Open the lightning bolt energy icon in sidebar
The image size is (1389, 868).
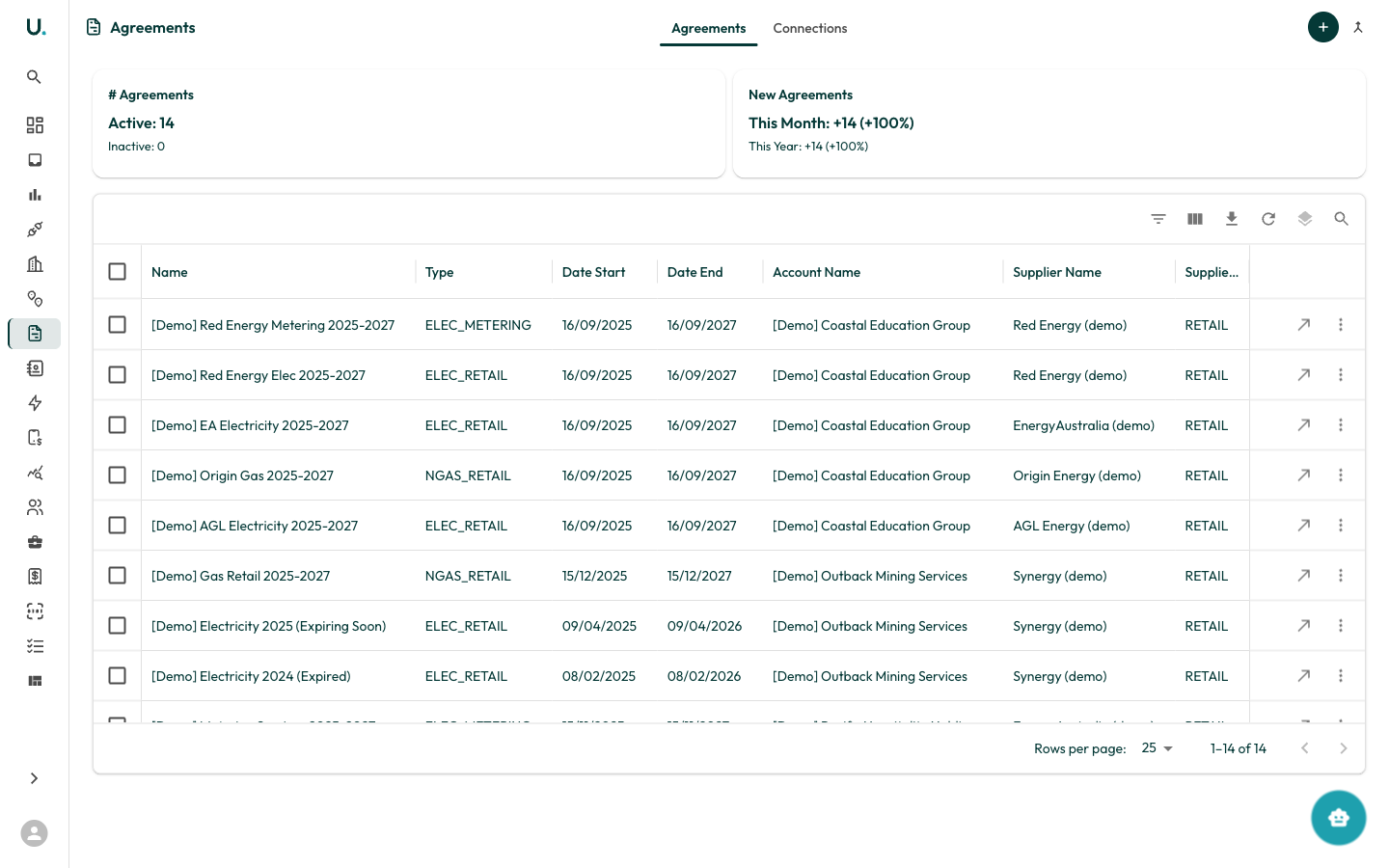[x=35, y=403]
